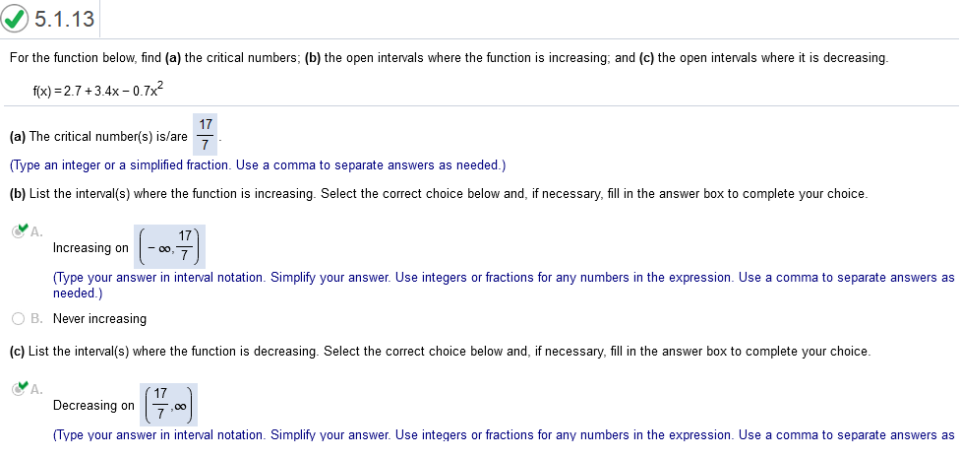The image size is (960, 457).
Task: Click the Never increasing option text
Action: click(x=100, y=319)
